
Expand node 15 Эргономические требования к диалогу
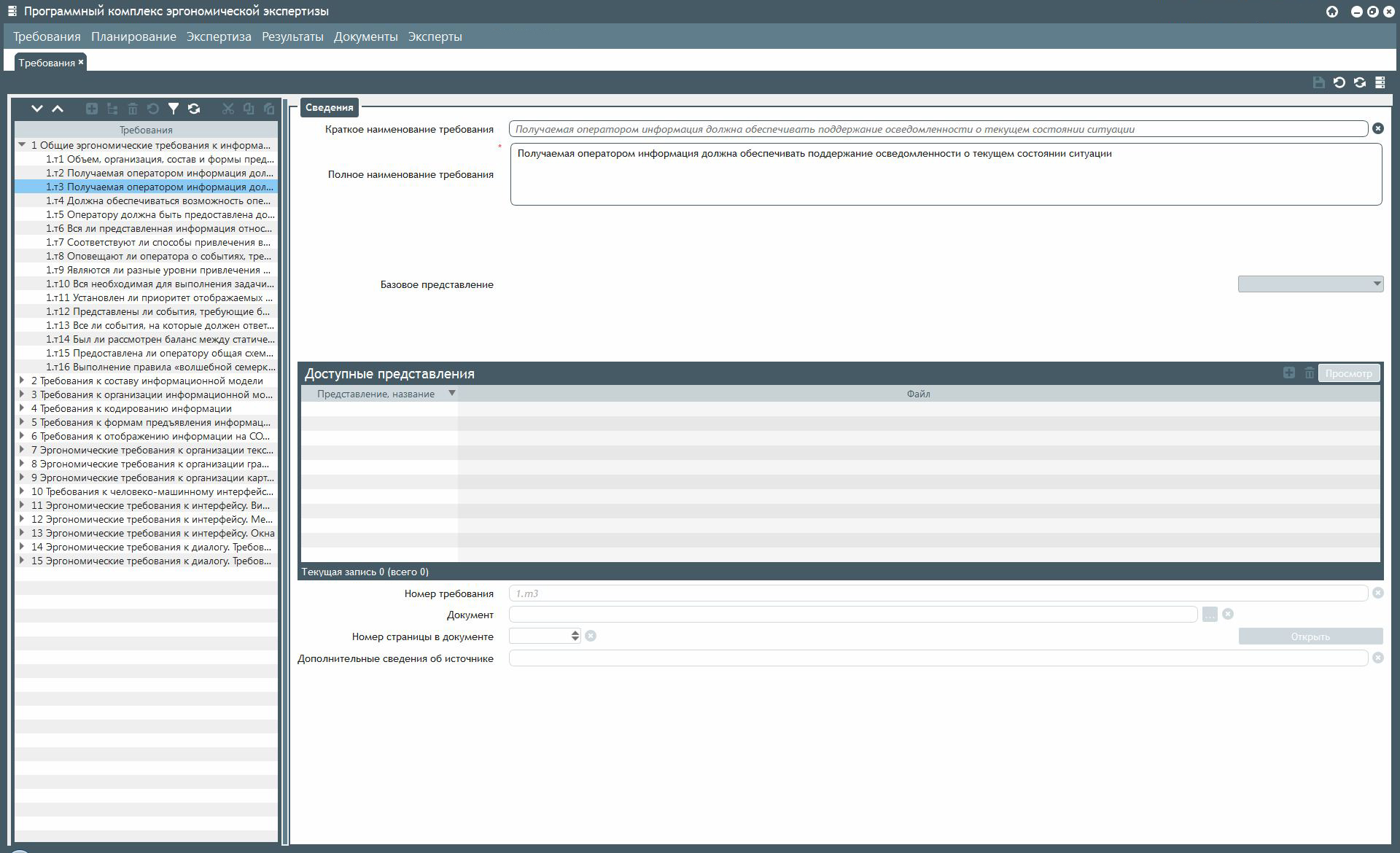pos(22,560)
